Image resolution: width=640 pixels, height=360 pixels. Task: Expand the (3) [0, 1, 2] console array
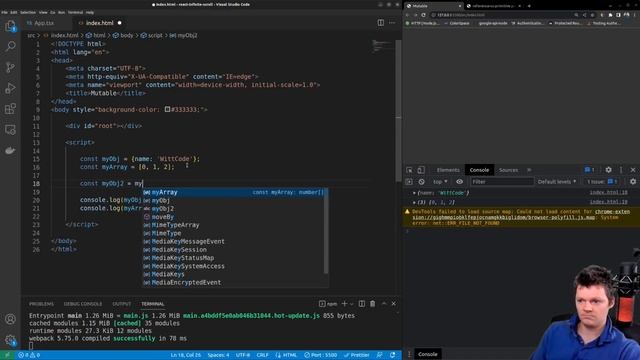tap(414, 202)
